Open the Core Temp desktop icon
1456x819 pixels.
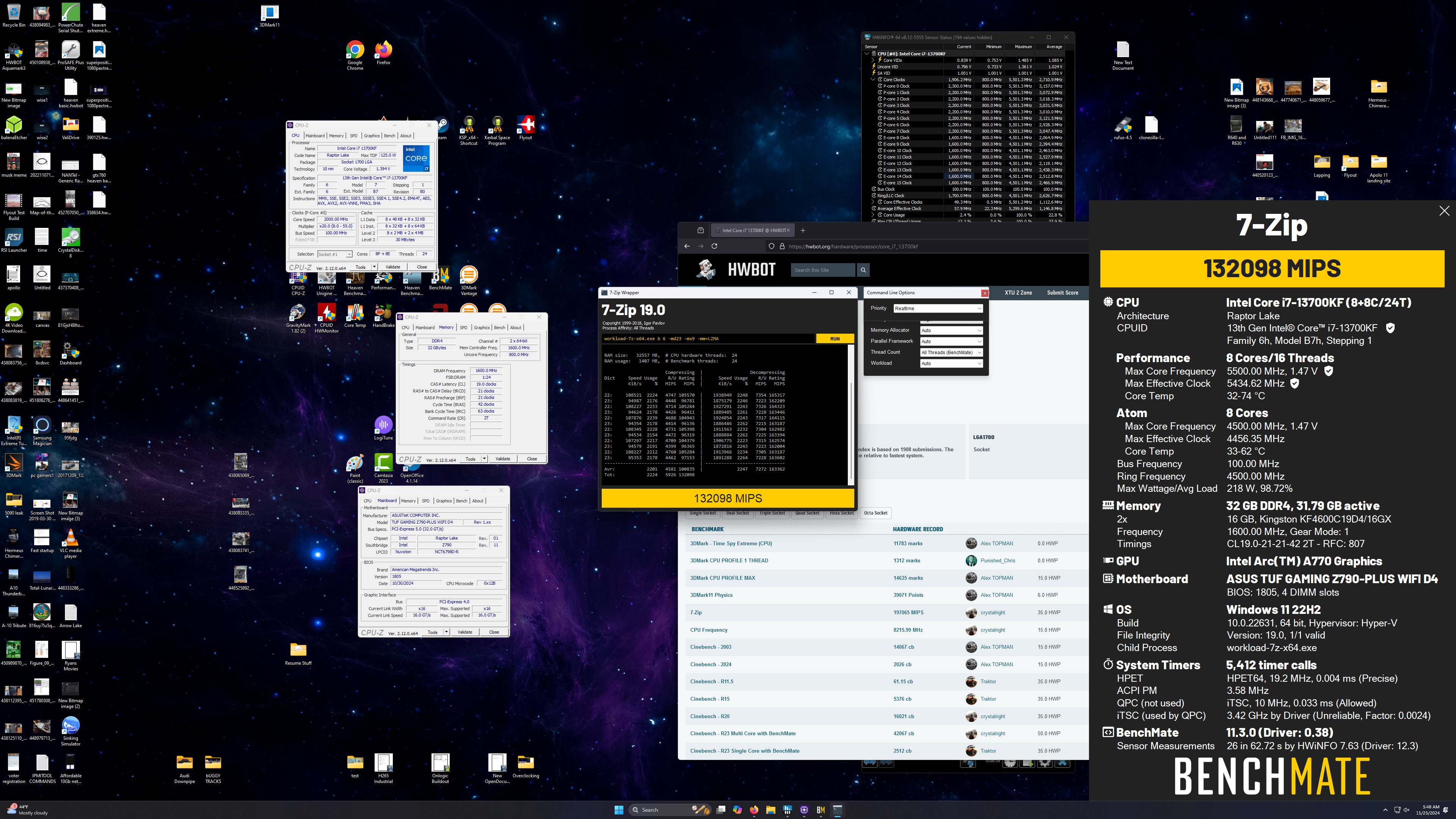(355, 316)
